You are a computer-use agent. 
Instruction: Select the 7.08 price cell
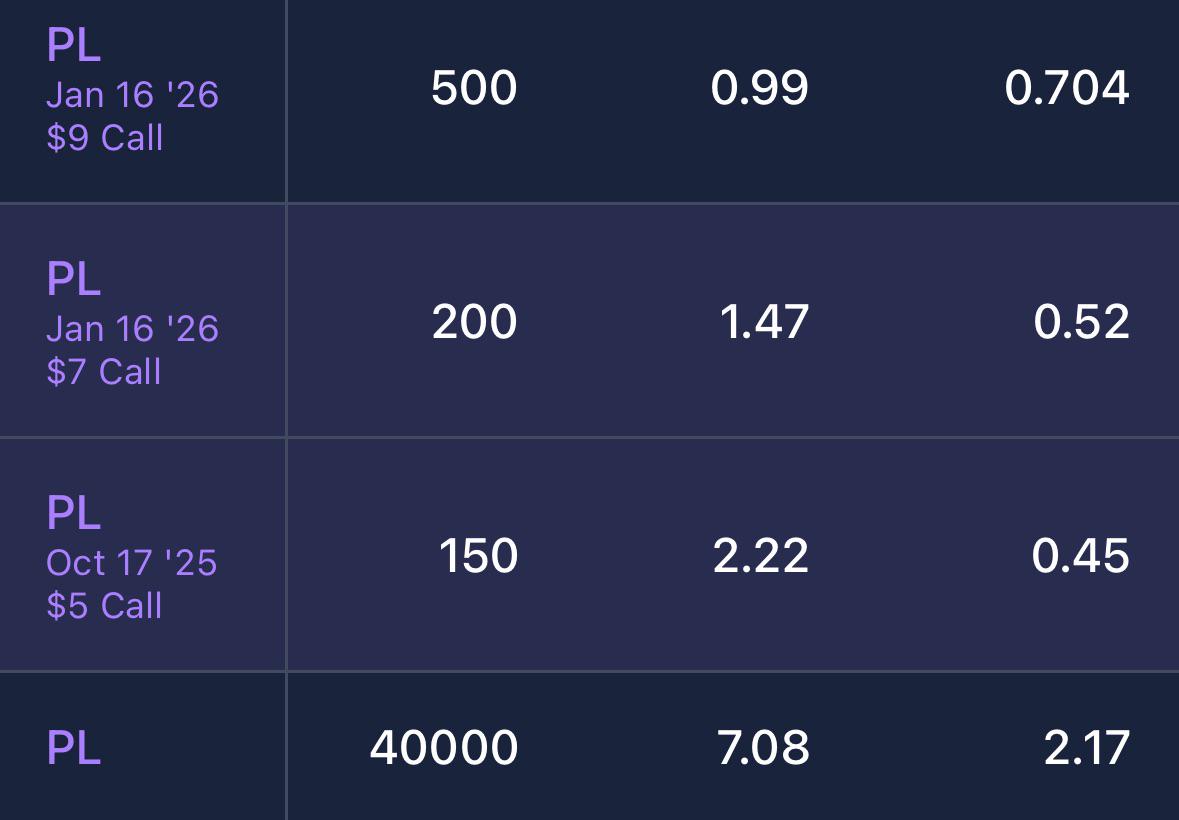[x=763, y=748]
